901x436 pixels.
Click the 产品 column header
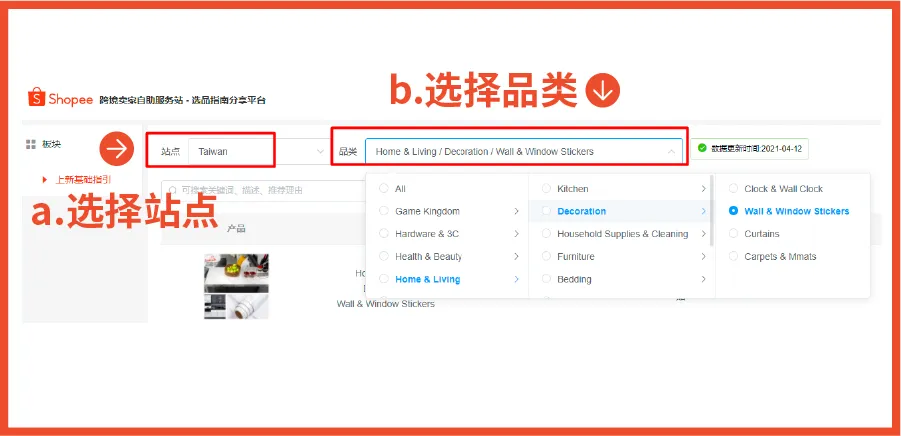point(236,229)
